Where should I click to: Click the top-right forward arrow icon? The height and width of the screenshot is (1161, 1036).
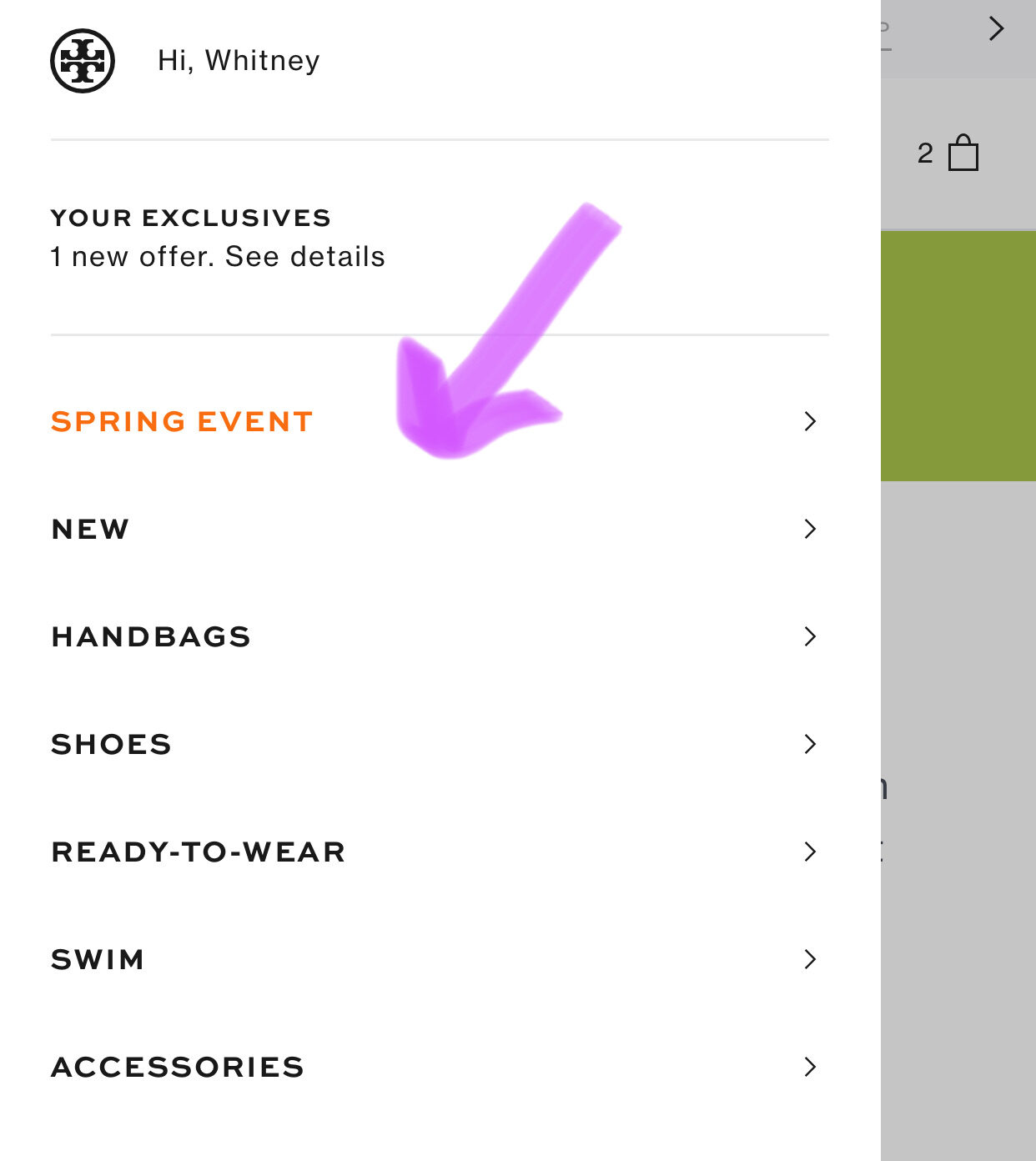(x=996, y=28)
